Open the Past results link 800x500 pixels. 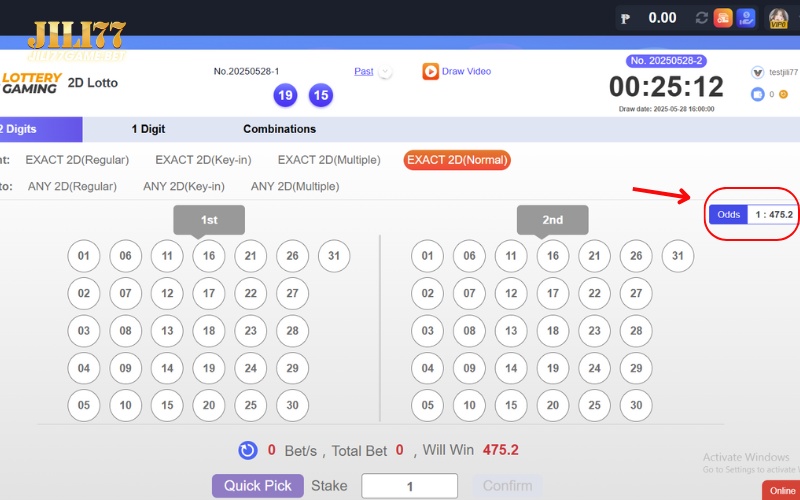coord(364,71)
